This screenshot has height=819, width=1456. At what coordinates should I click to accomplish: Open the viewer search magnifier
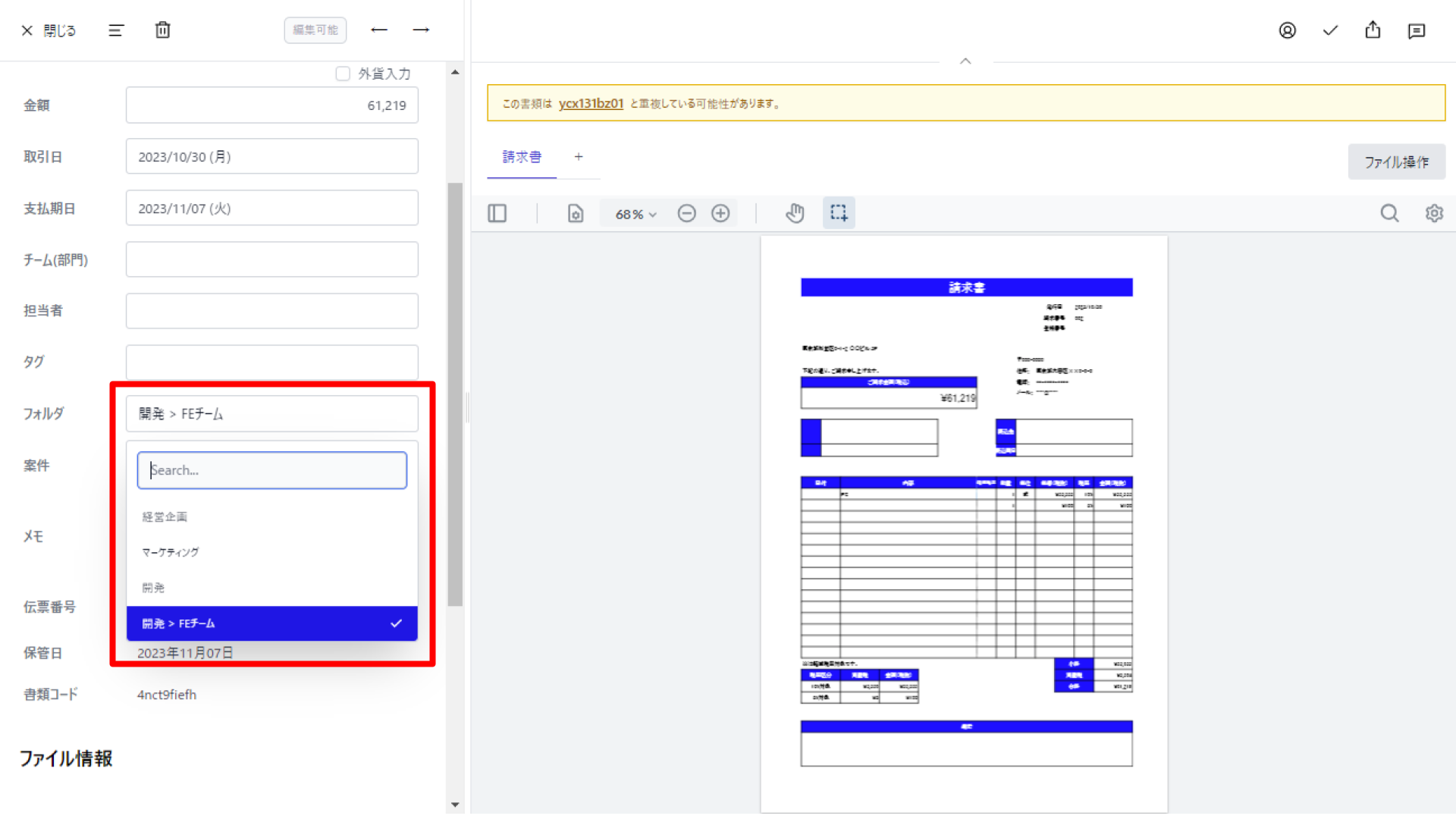tap(1389, 214)
